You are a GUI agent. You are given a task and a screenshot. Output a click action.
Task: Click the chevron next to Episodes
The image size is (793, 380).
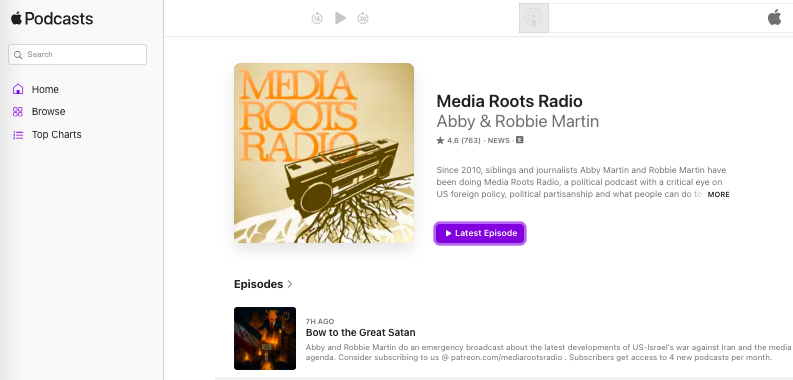(290, 284)
